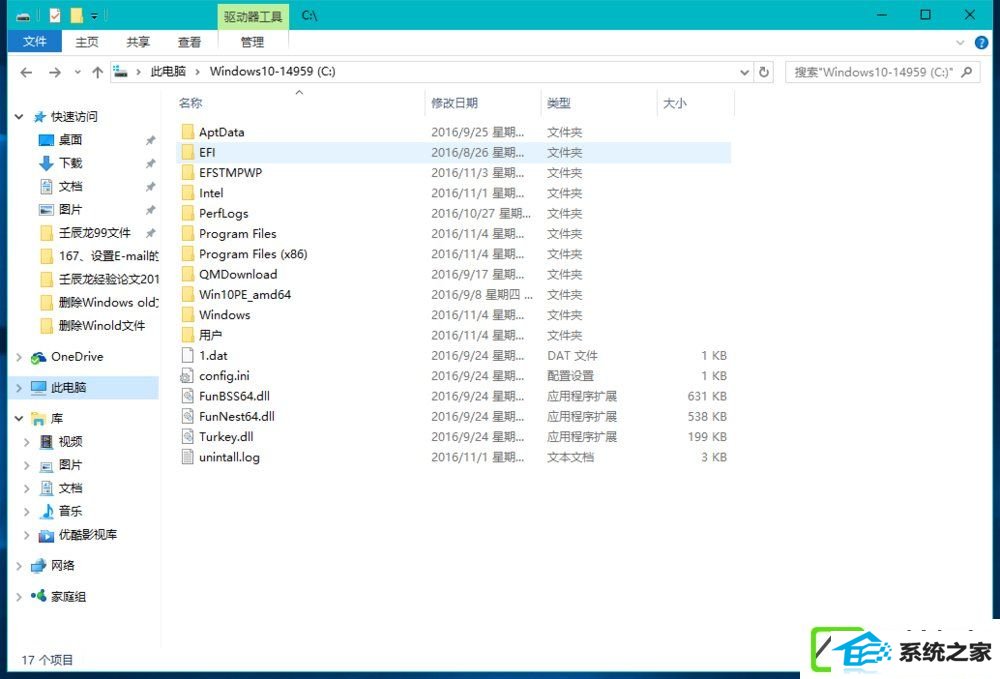Expand the 此电脑 tree node
Viewport: 1000px width, 679px height.
pyautogui.click(x=19, y=388)
